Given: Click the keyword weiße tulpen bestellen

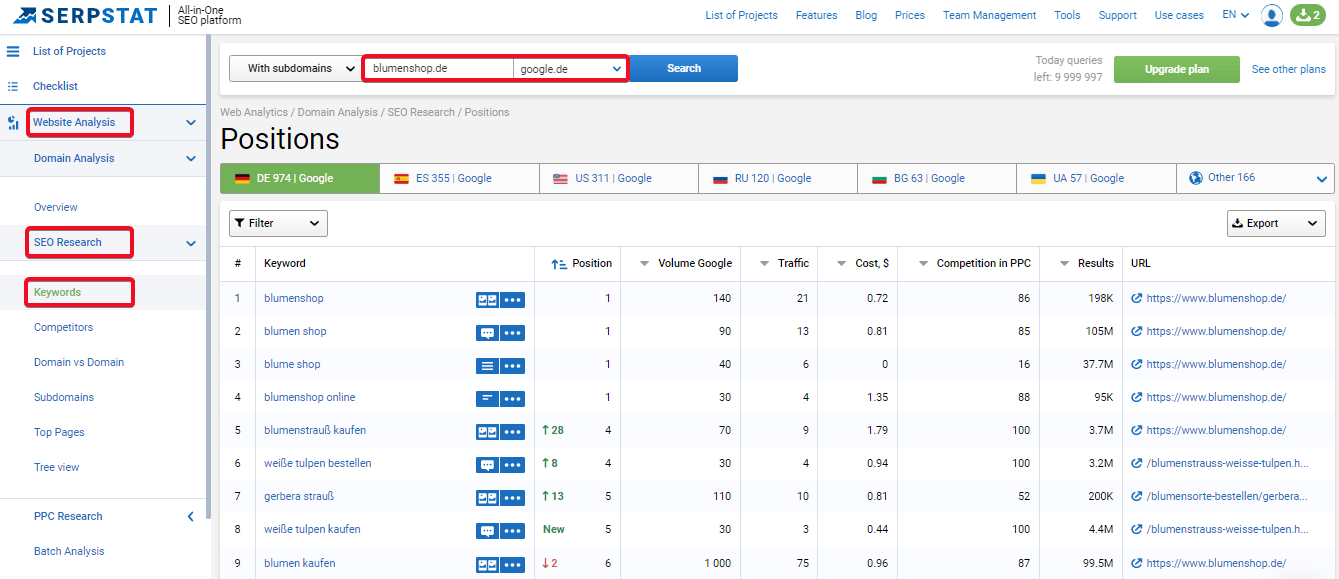Looking at the screenshot, I should (x=318, y=463).
